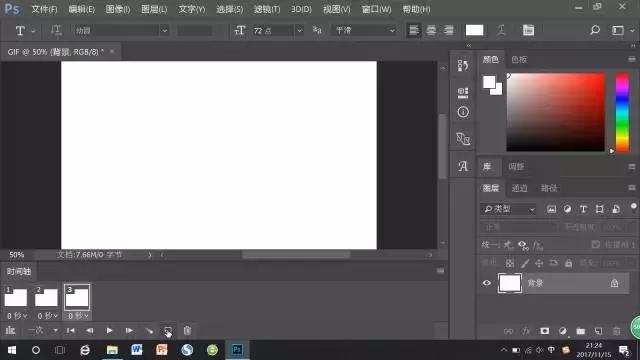Toggle the layer filter on/off switch
The image size is (640, 360).
point(633,207)
